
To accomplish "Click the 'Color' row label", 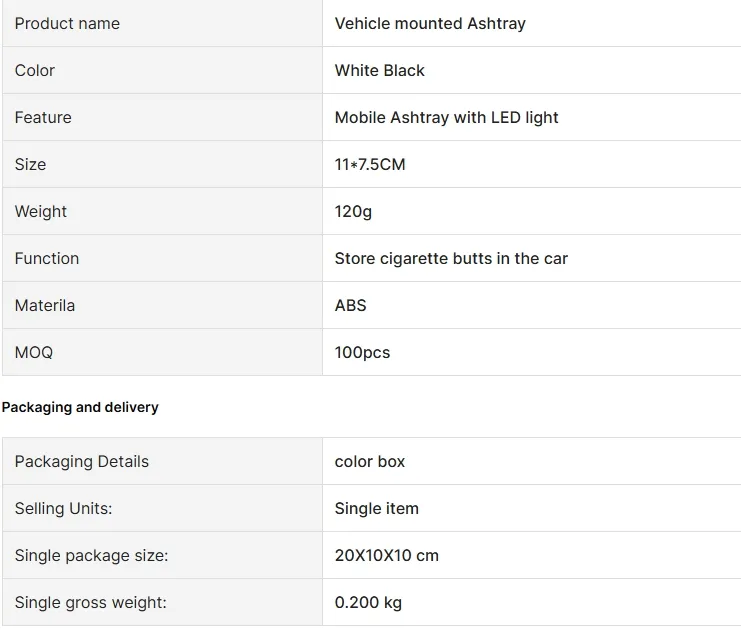I will click(x=35, y=70).
